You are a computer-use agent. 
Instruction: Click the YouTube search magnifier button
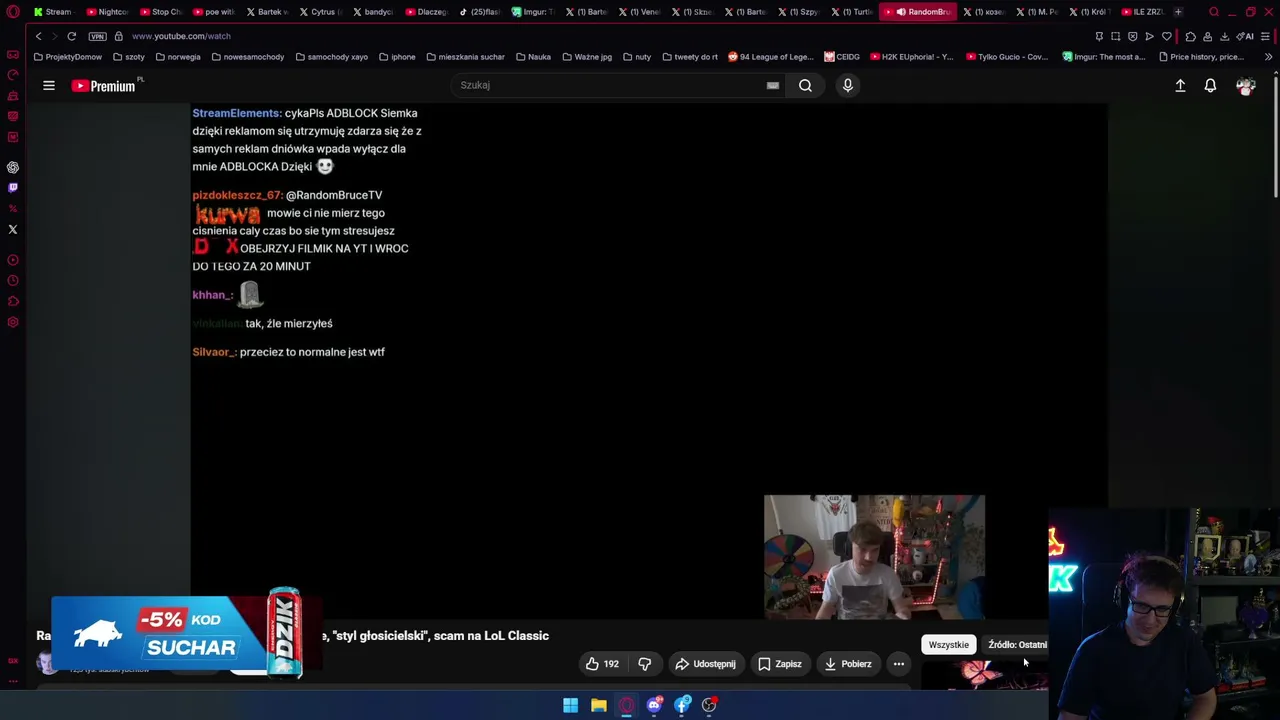tap(805, 85)
